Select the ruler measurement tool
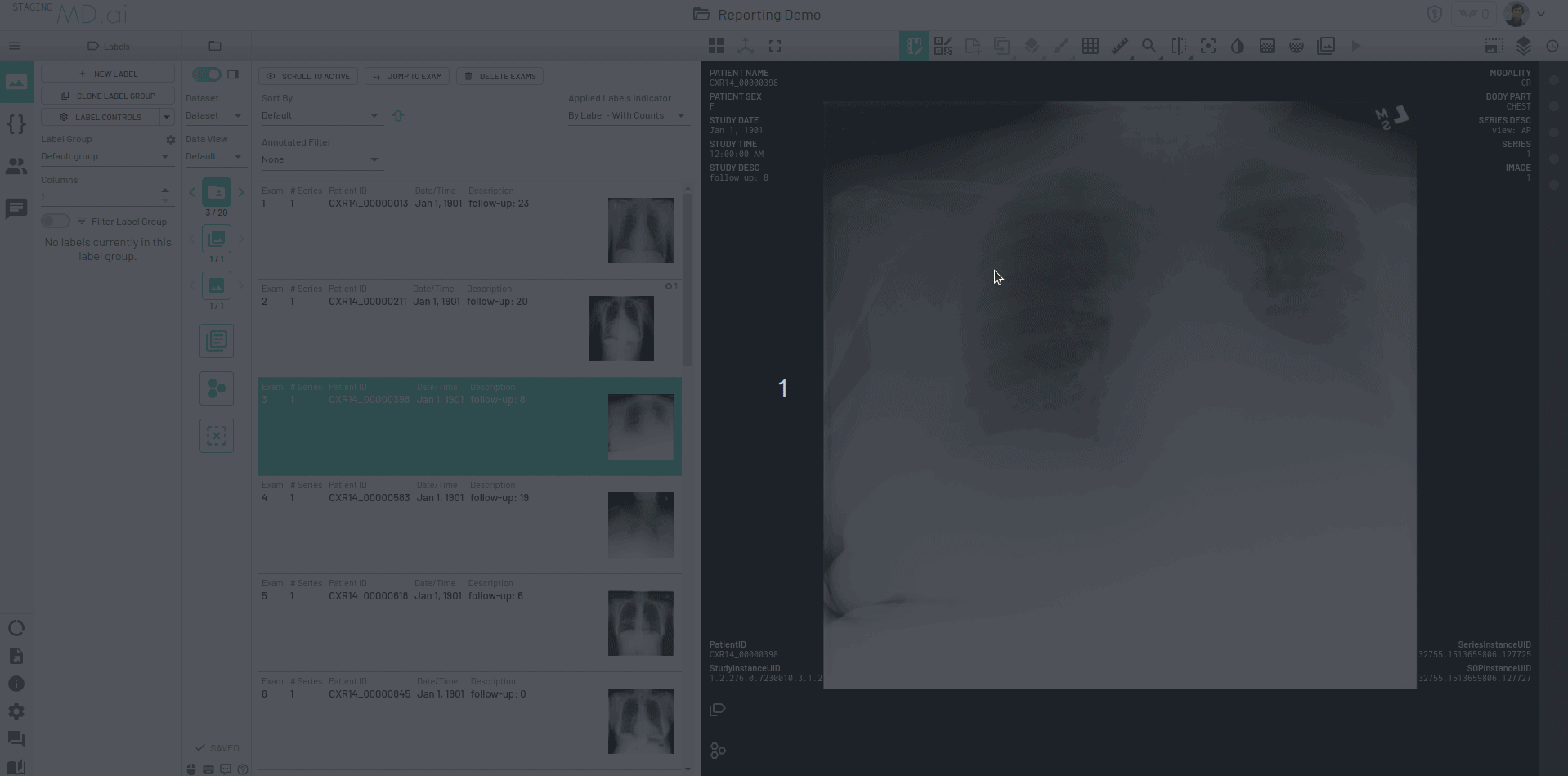Screen dimensions: 1568x776 (1119, 46)
